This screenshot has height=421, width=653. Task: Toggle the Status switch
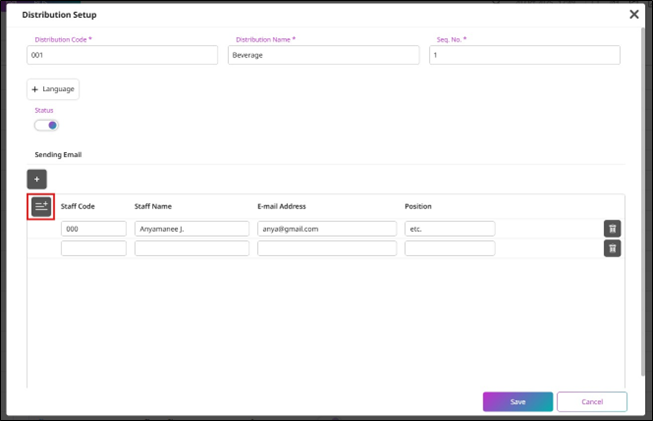click(46, 125)
